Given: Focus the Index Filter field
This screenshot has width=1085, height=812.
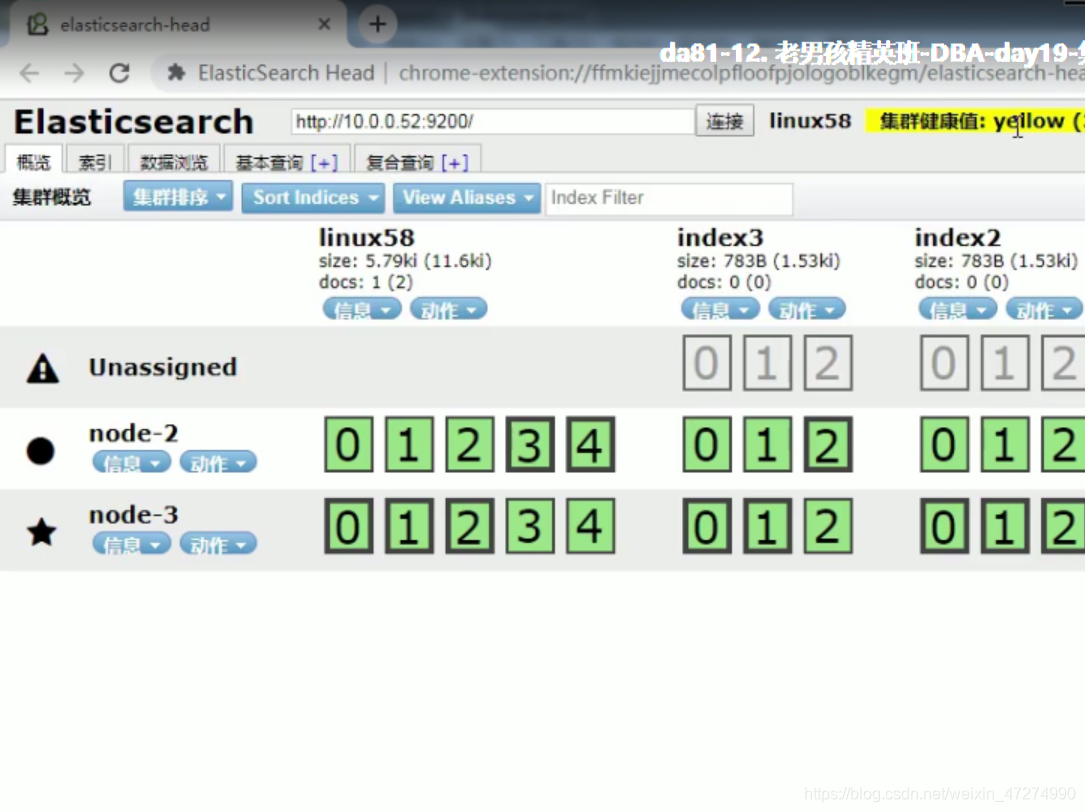Looking at the screenshot, I should coord(668,198).
